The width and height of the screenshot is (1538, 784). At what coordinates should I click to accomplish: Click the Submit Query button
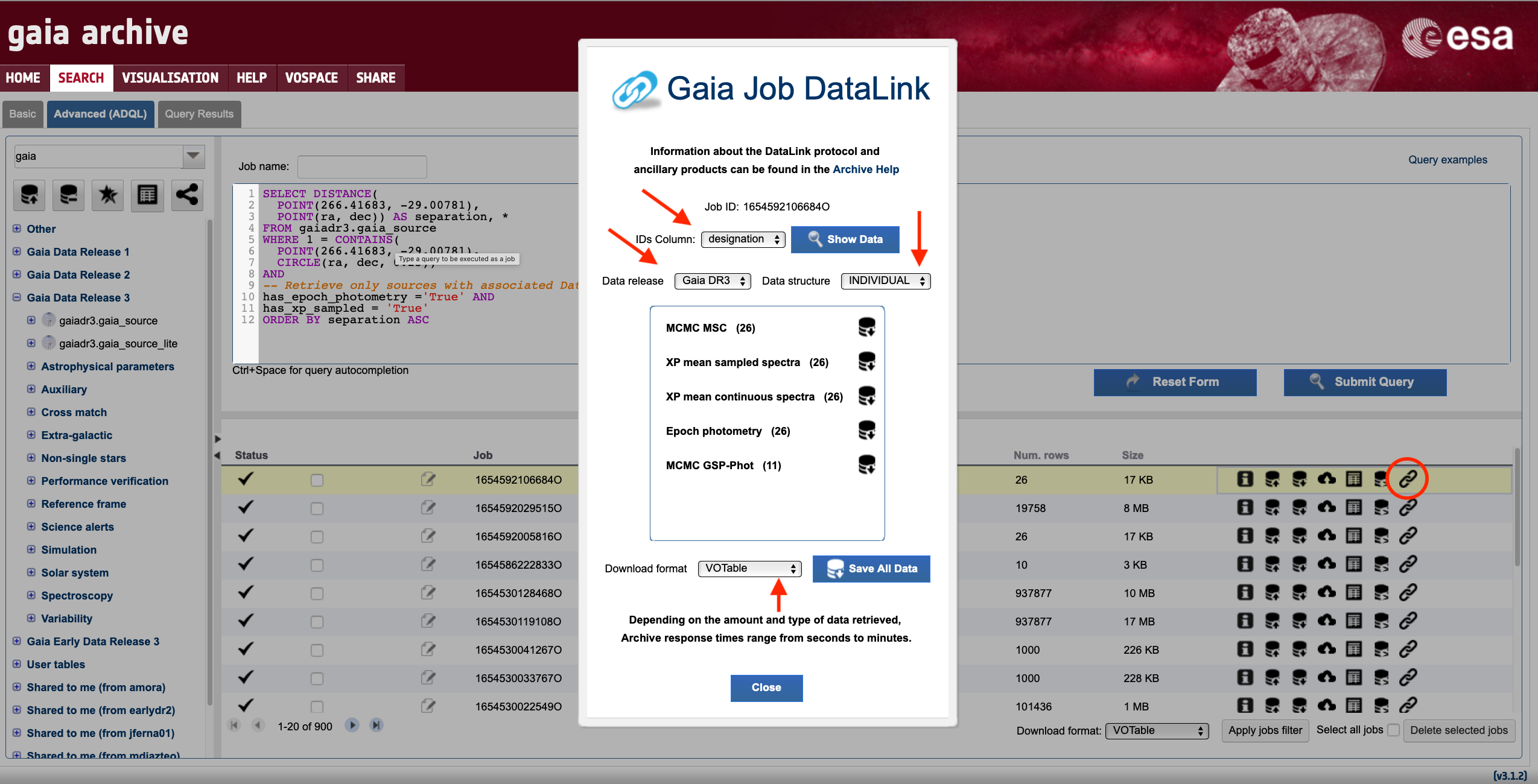(x=1365, y=382)
